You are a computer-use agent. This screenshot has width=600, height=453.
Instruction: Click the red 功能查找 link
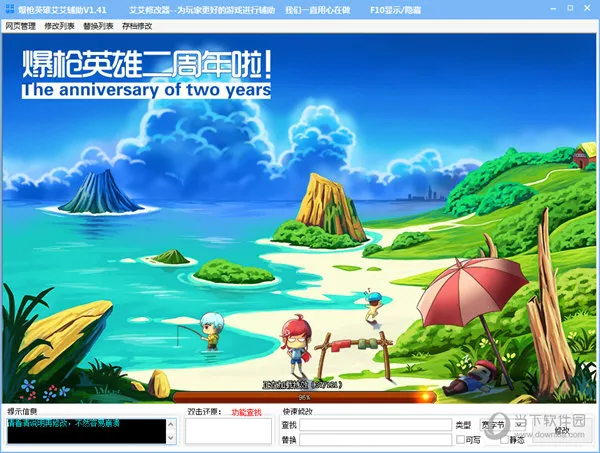click(x=246, y=412)
